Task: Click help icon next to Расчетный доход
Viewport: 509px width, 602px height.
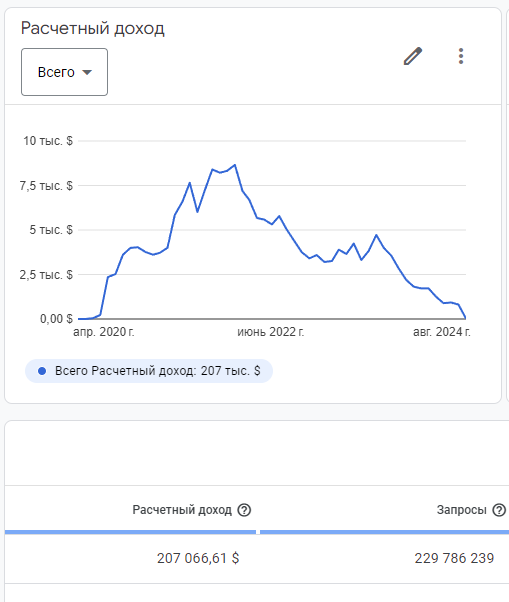Action: click(244, 510)
